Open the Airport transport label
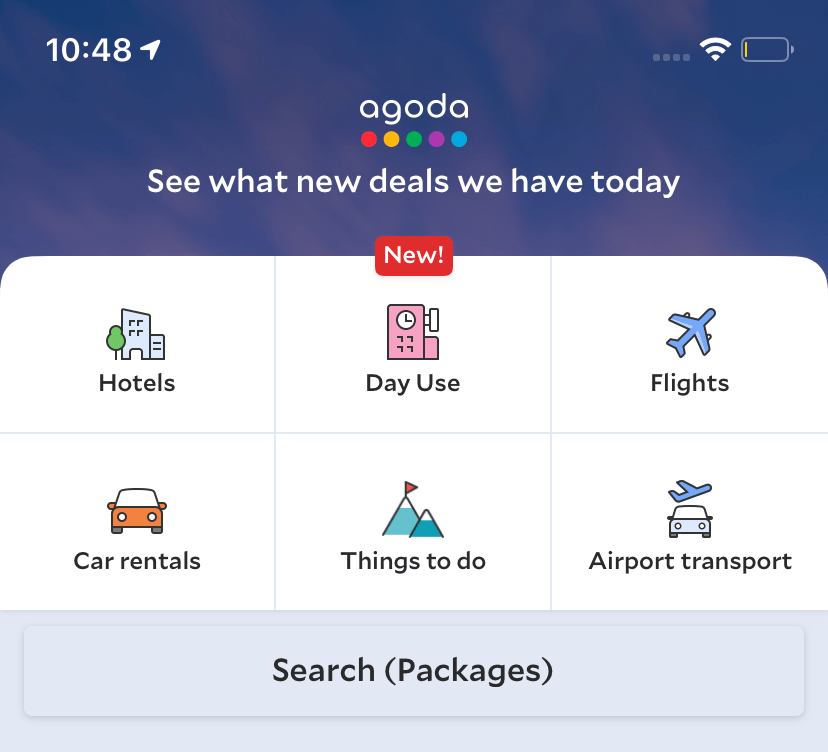Viewport: 828px width, 752px height. (690, 560)
